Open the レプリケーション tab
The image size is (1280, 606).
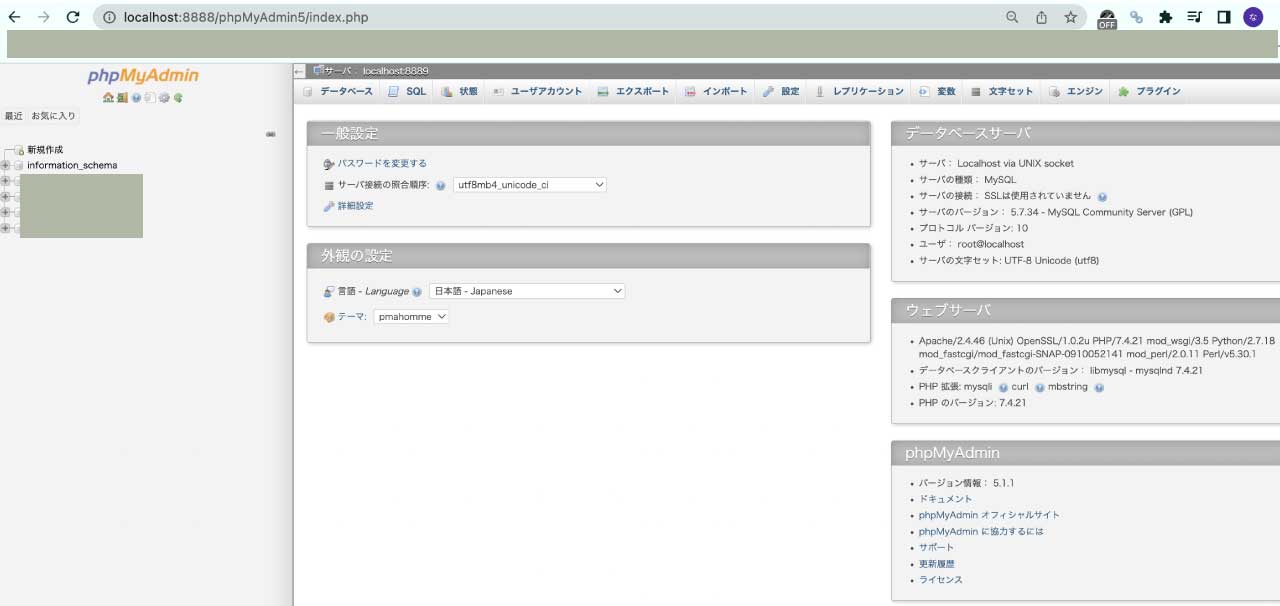[860, 91]
